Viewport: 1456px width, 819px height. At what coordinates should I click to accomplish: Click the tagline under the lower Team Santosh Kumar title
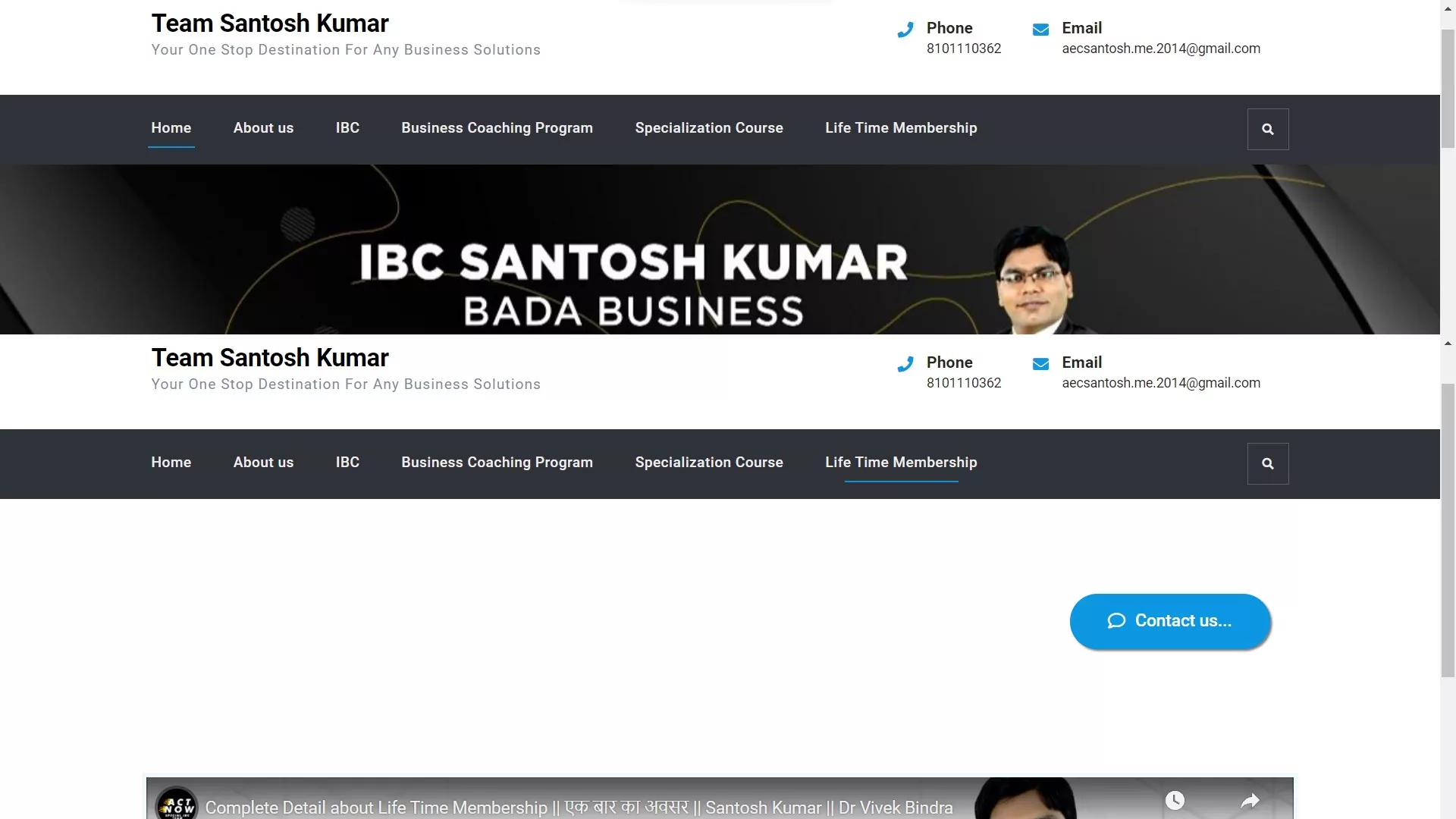pyautogui.click(x=346, y=384)
